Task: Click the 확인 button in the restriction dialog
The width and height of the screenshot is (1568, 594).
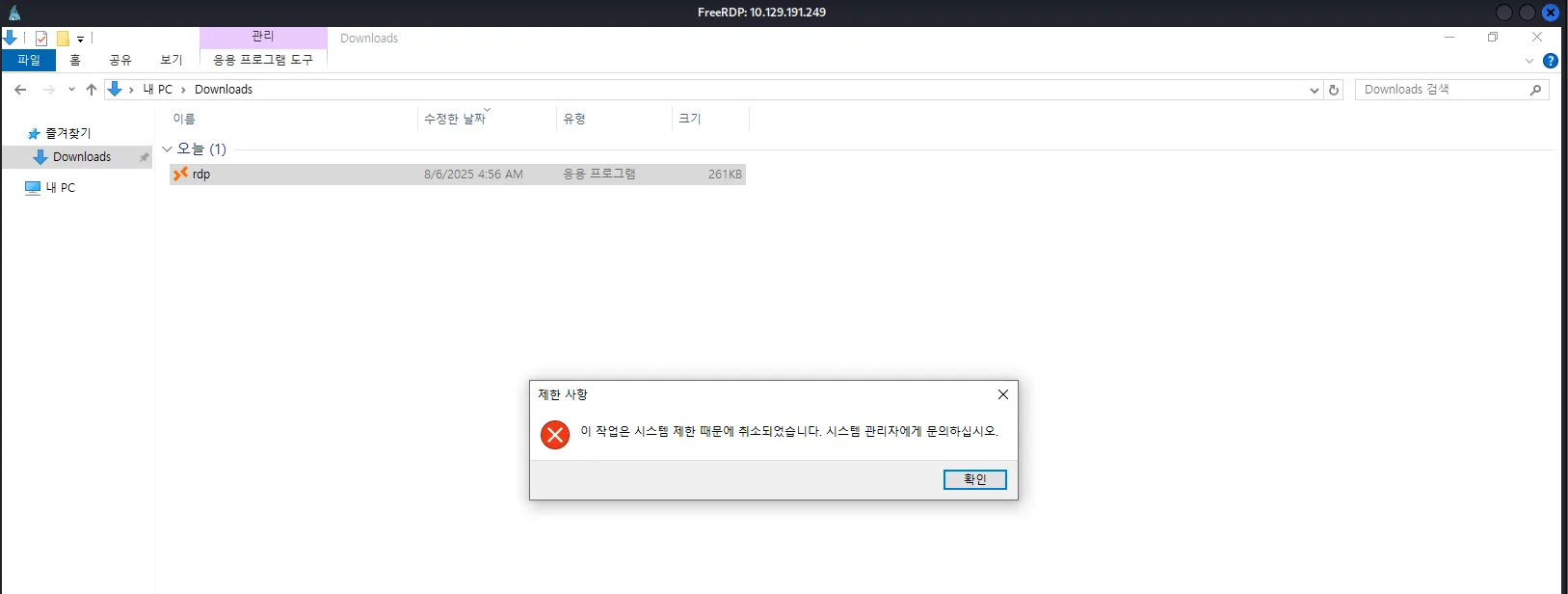Action: click(974, 479)
